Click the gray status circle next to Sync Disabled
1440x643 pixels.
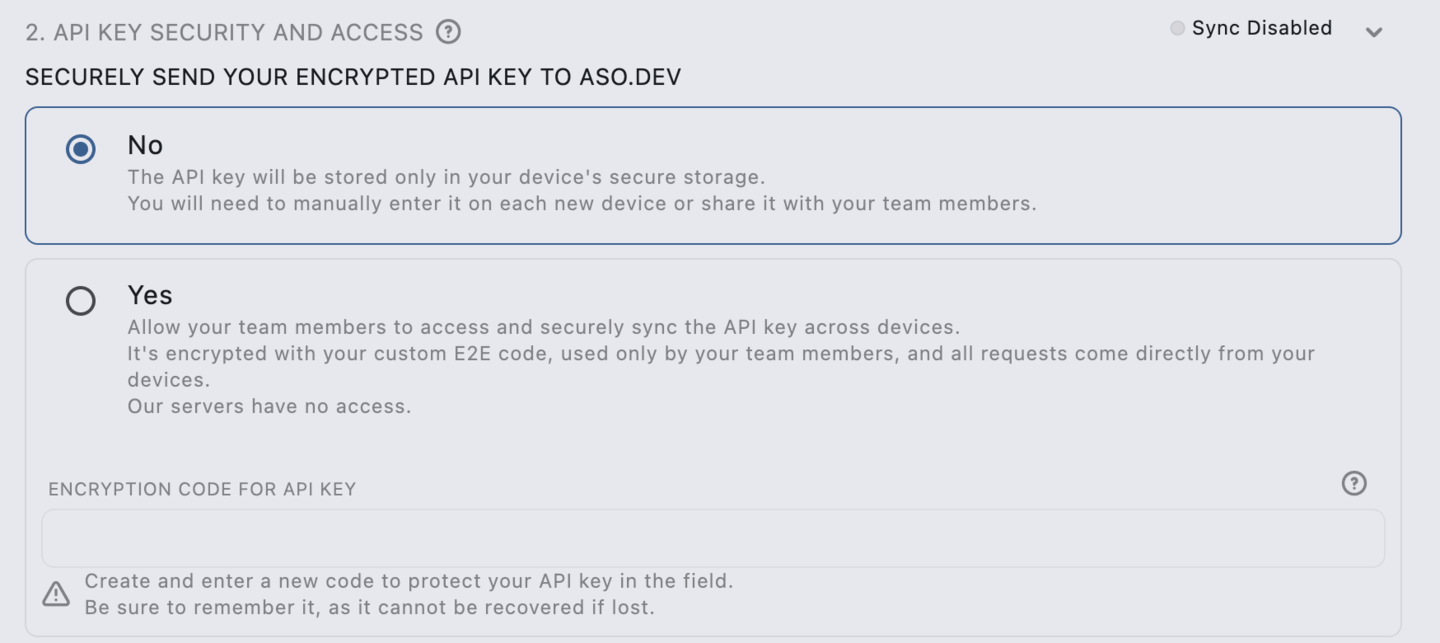click(1177, 28)
